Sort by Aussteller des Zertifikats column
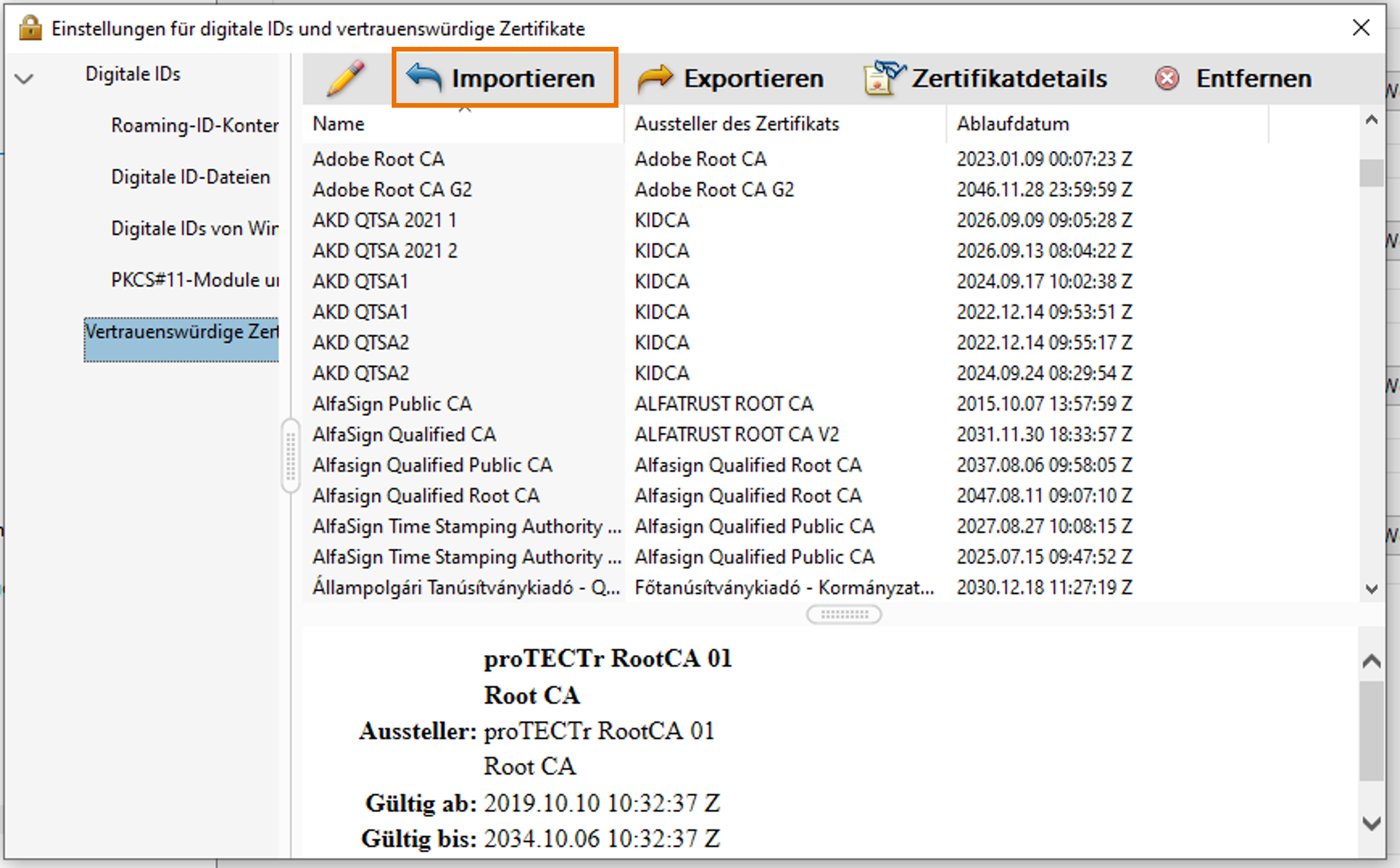The width and height of the screenshot is (1400, 868). tap(736, 124)
